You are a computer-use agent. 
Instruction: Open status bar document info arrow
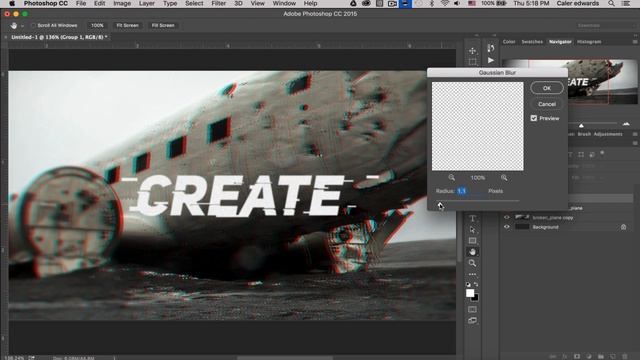click(x=114, y=358)
